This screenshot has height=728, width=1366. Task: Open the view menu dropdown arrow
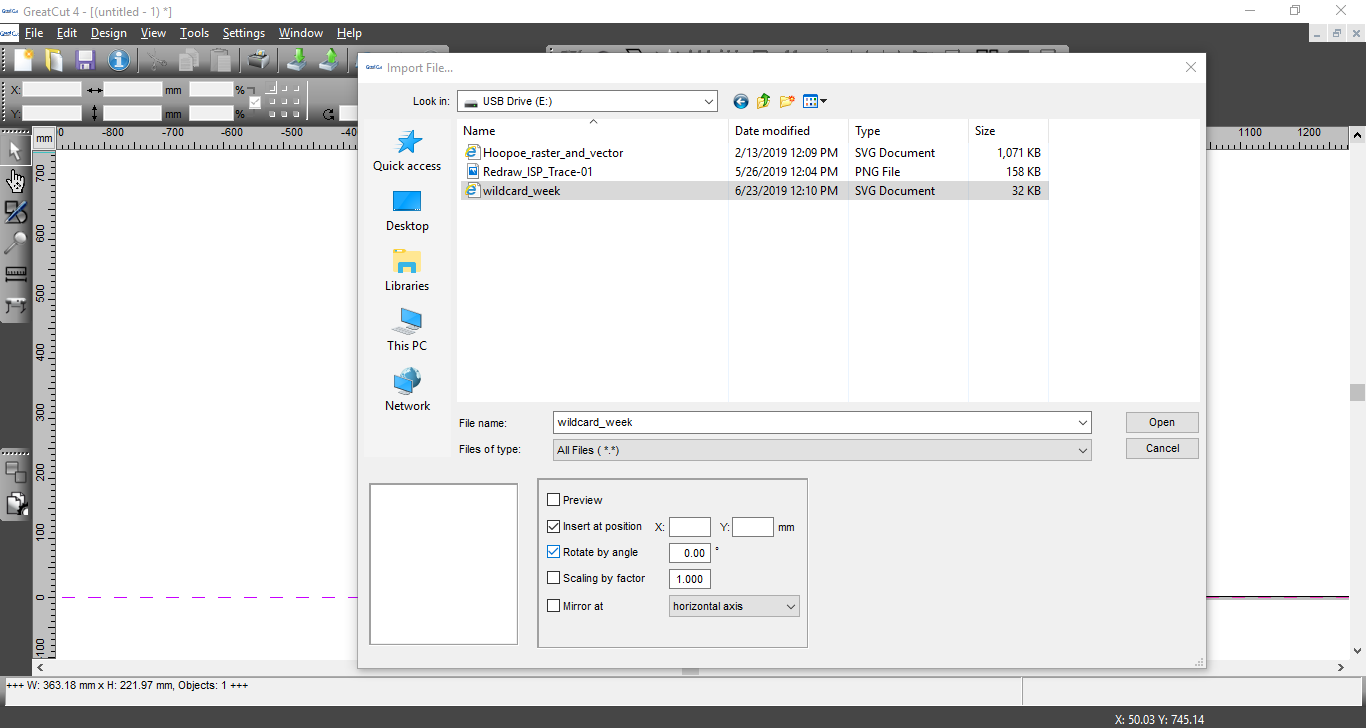click(x=823, y=101)
